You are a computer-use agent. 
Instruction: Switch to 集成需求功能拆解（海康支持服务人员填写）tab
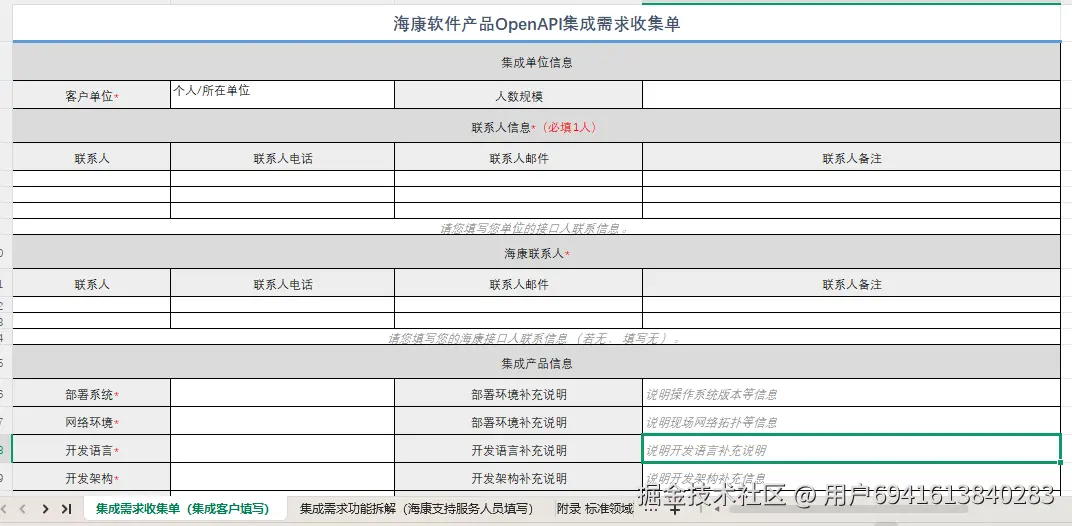[416, 509]
